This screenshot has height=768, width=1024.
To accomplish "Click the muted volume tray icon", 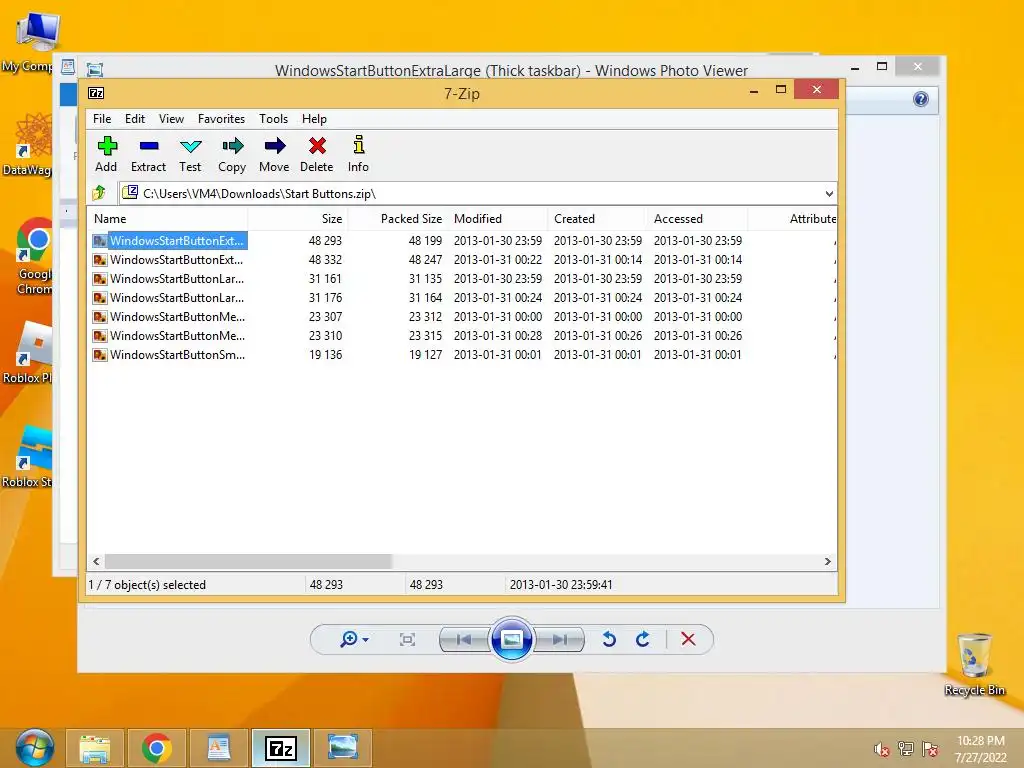I will point(882,749).
